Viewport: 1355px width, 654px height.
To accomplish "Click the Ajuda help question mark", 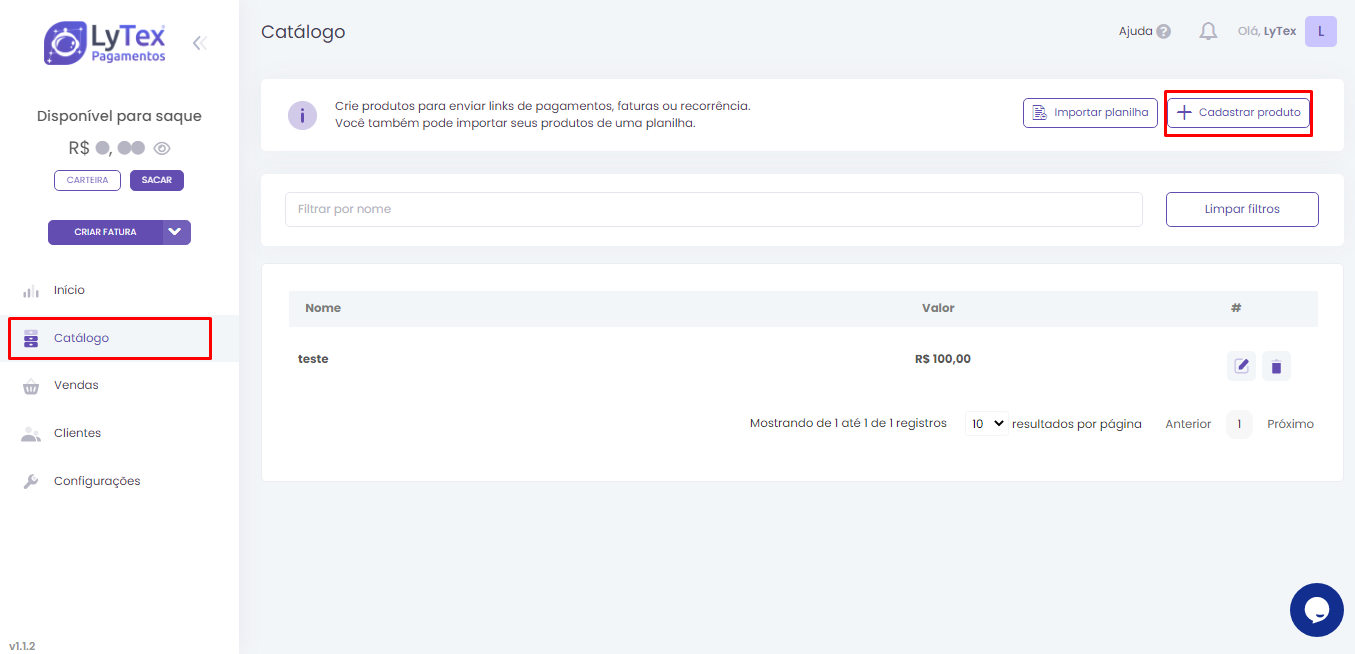I will 1163,32.
